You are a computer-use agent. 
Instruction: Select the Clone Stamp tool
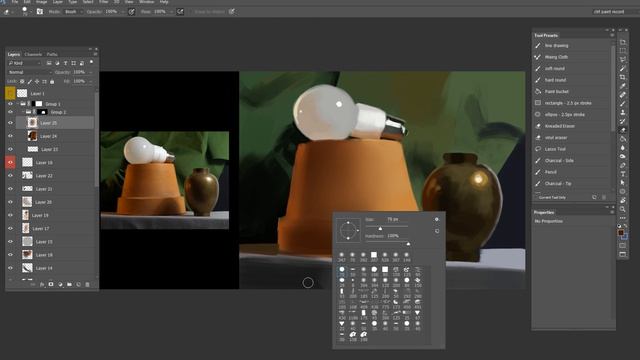622,112
